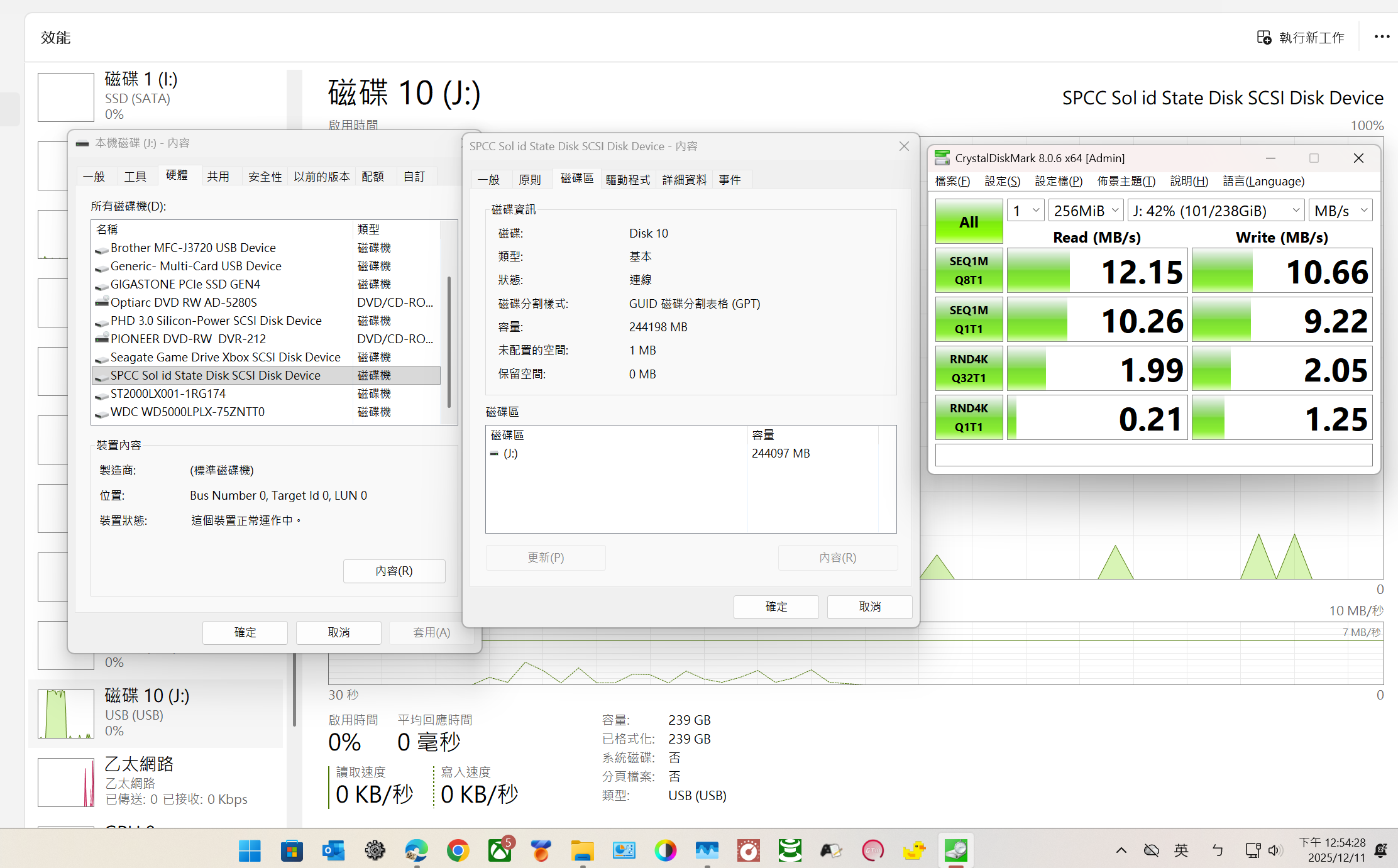
Task: Expand the 256MiB test size dropdown
Action: (x=1086, y=211)
